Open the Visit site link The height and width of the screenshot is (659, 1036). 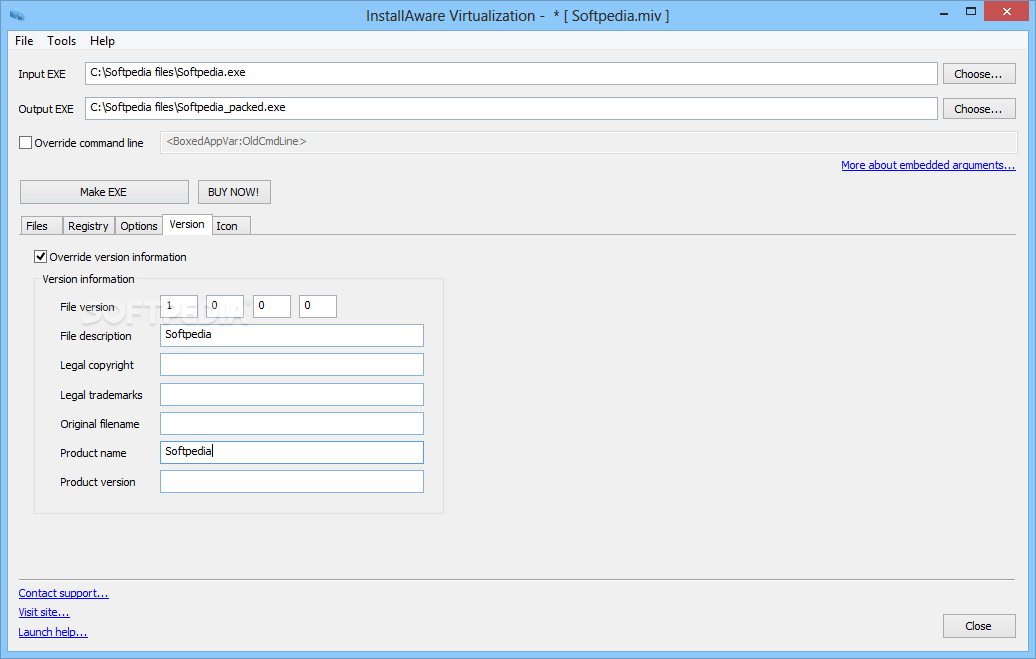point(44,612)
